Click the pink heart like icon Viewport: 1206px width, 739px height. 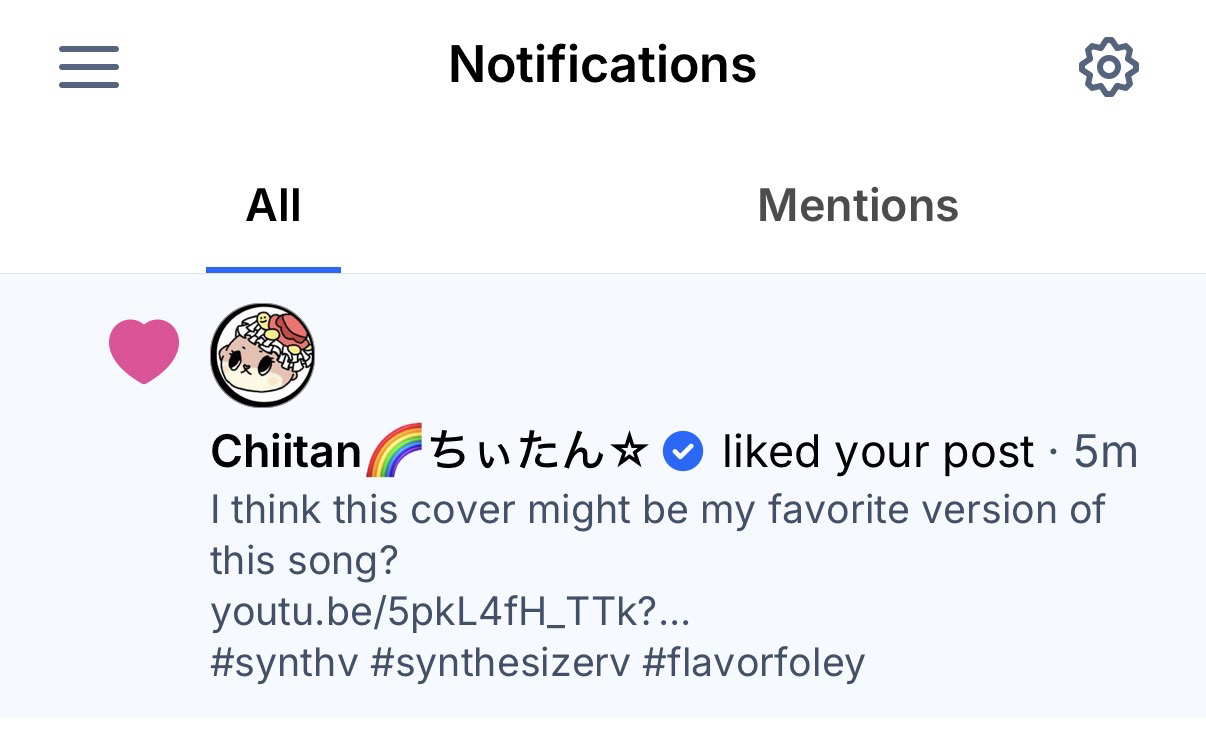pos(144,351)
